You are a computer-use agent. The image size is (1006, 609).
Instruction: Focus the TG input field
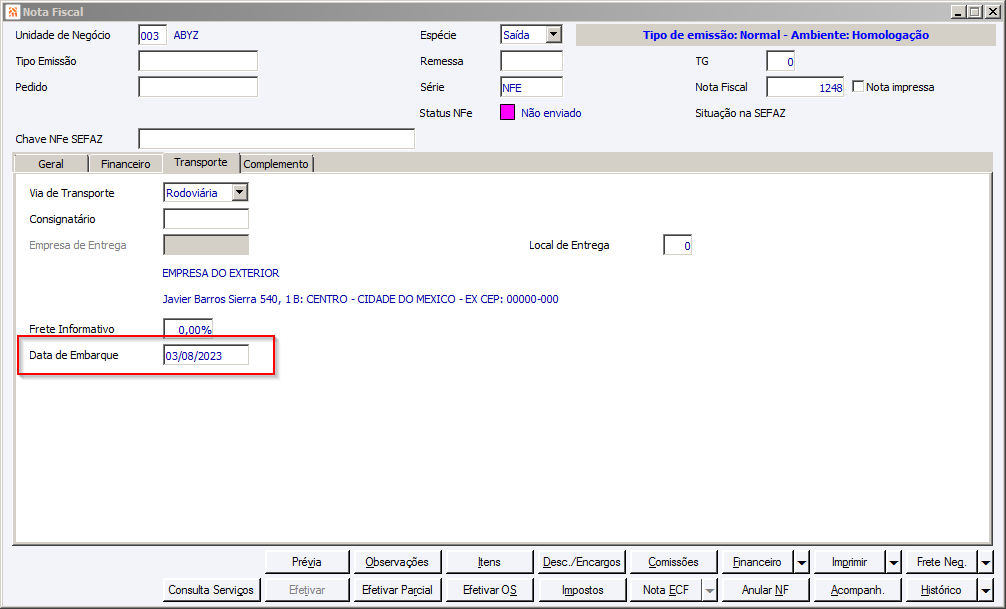pos(781,62)
